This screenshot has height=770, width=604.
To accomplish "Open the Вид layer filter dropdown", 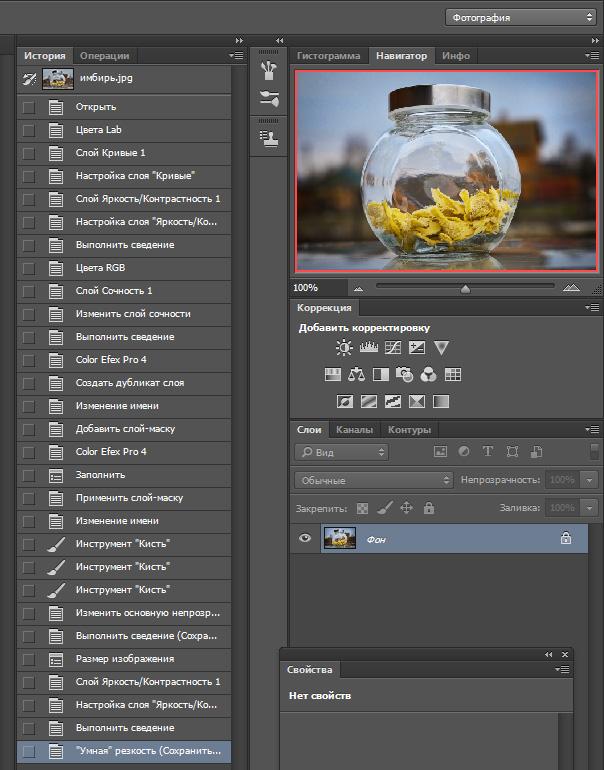I will [342, 452].
